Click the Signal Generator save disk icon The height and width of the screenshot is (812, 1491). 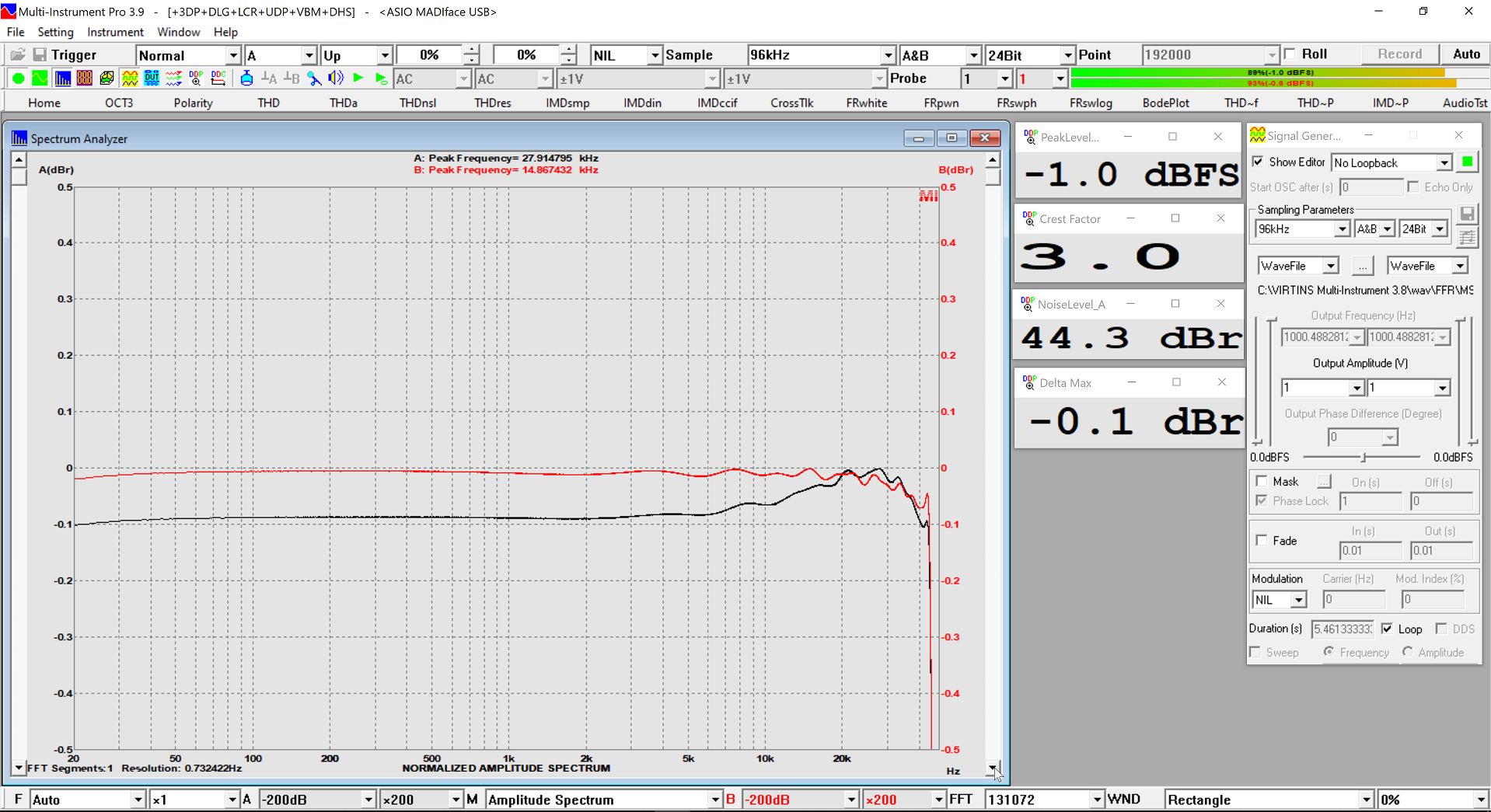(1467, 214)
